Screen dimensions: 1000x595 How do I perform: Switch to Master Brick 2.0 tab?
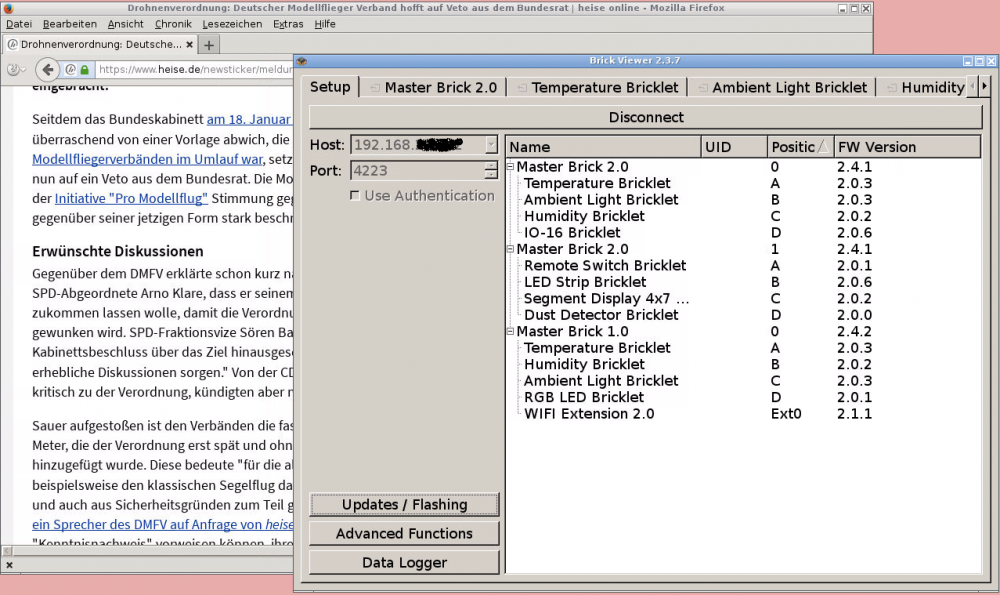[434, 87]
